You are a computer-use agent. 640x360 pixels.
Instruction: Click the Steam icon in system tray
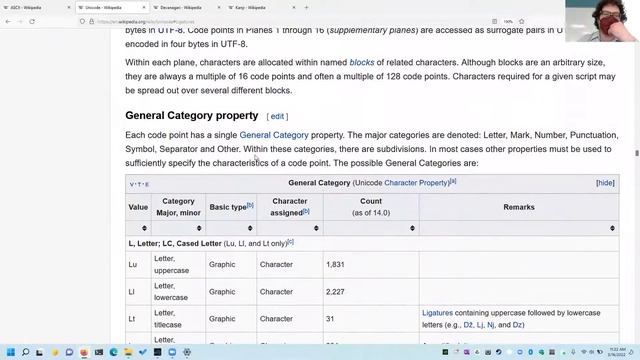[499, 352]
